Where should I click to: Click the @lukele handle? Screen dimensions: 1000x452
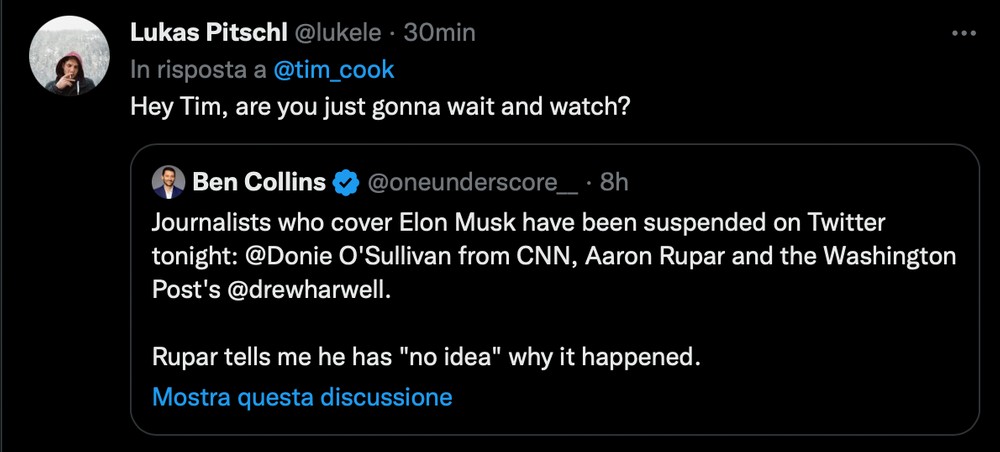click(x=333, y=33)
